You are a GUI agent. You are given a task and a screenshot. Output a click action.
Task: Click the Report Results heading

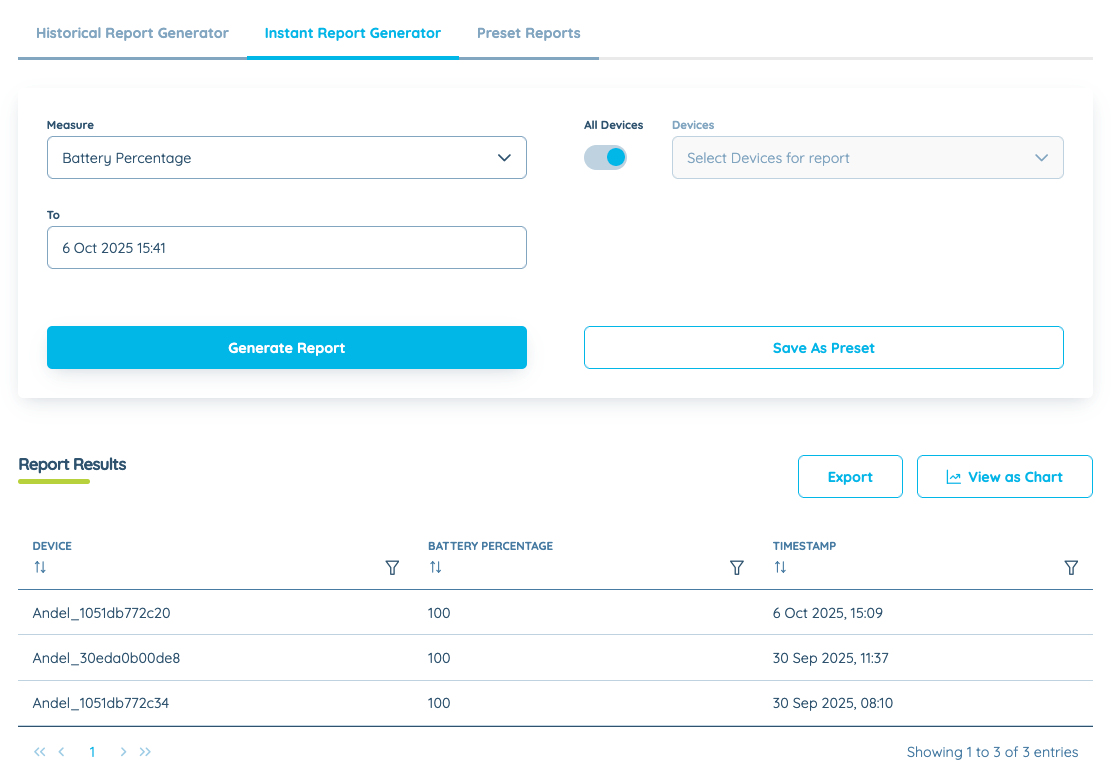pyautogui.click(x=72, y=464)
